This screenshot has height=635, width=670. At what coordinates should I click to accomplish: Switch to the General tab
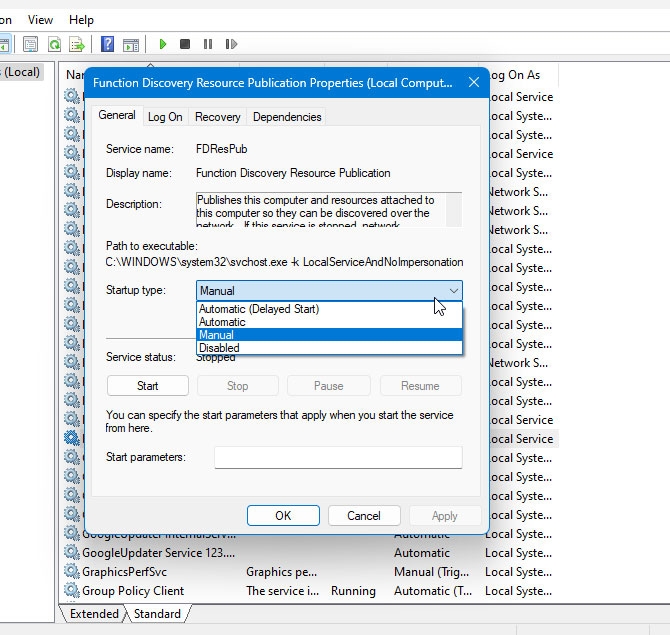coord(117,115)
